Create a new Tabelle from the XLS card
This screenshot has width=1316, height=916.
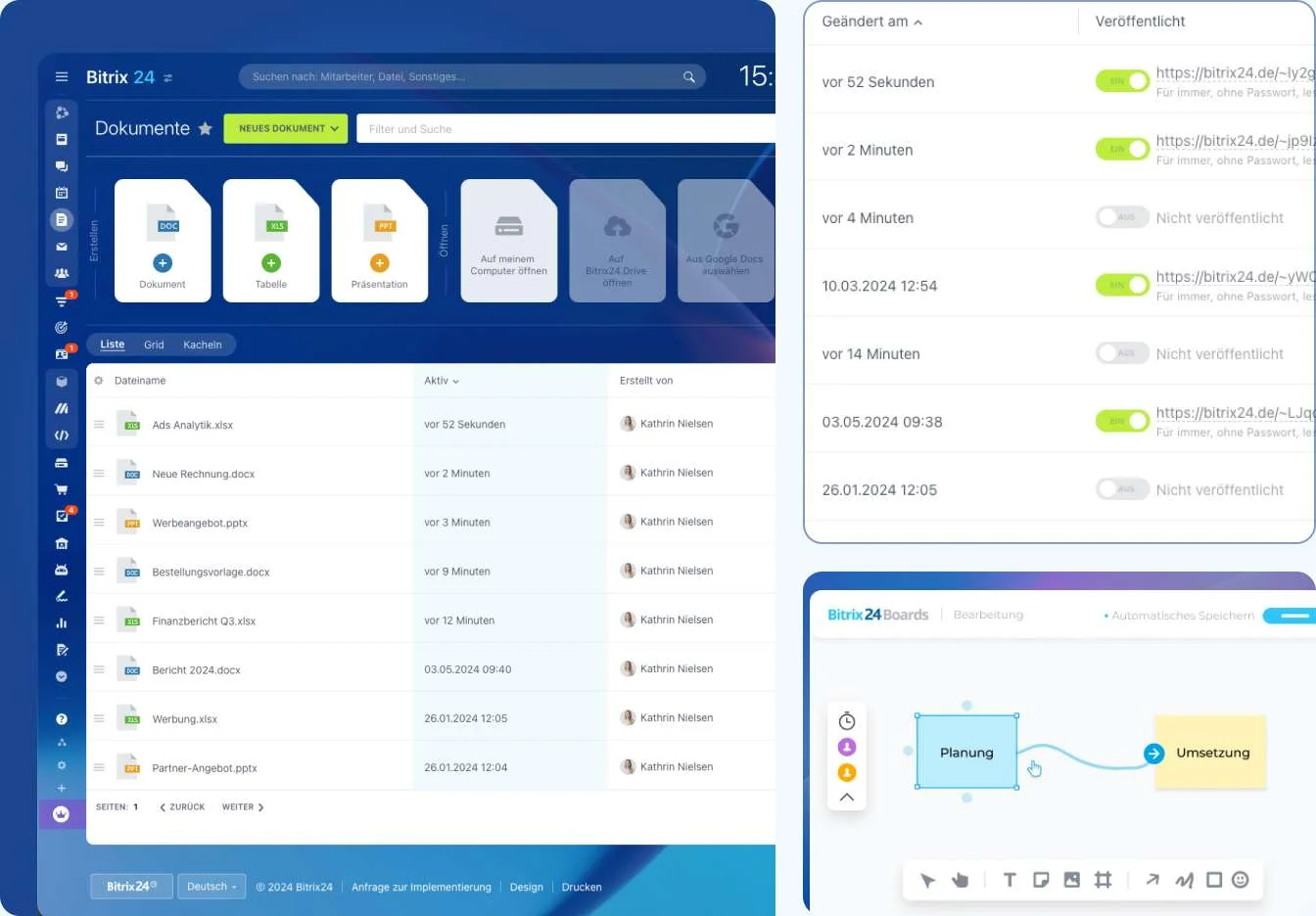click(x=271, y=241)
